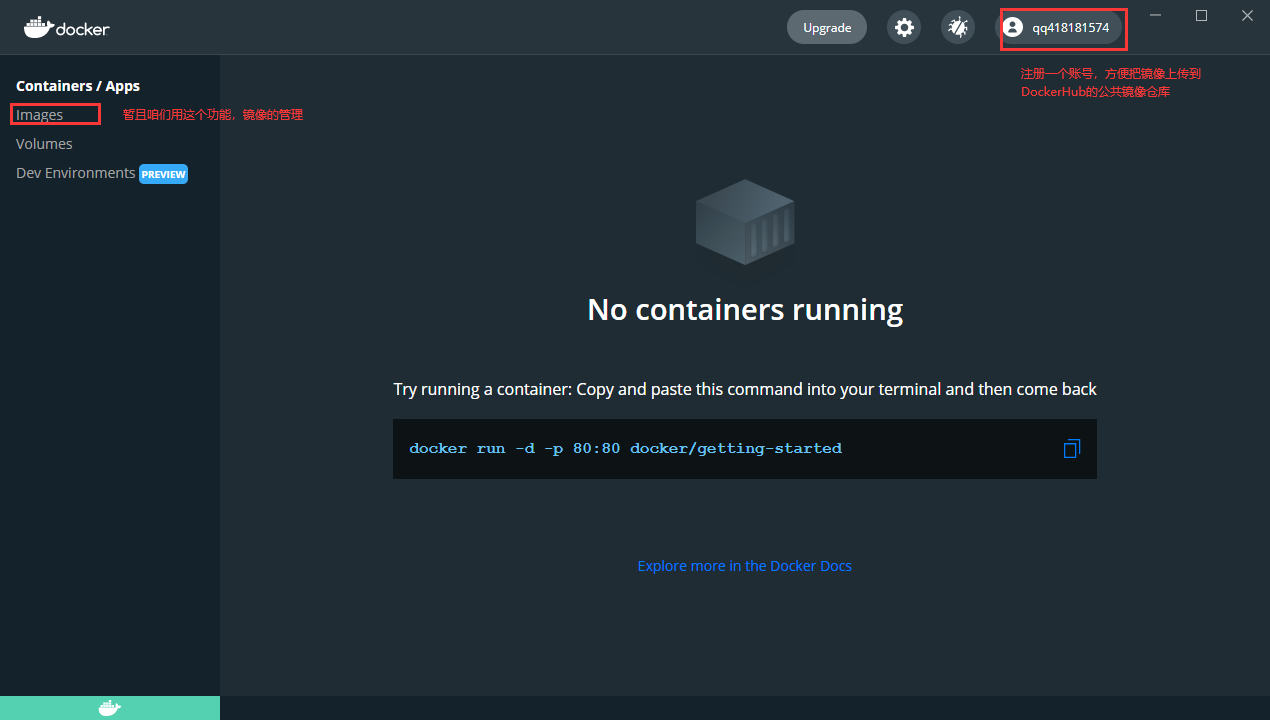Close the Docker Desktop window
The width and height of the screenshot is (1270, 720).
[1248, 15]
